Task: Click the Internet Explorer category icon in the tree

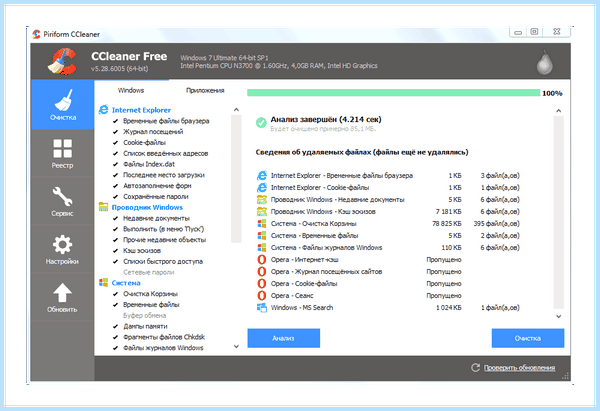Action: tap(103, 110)
